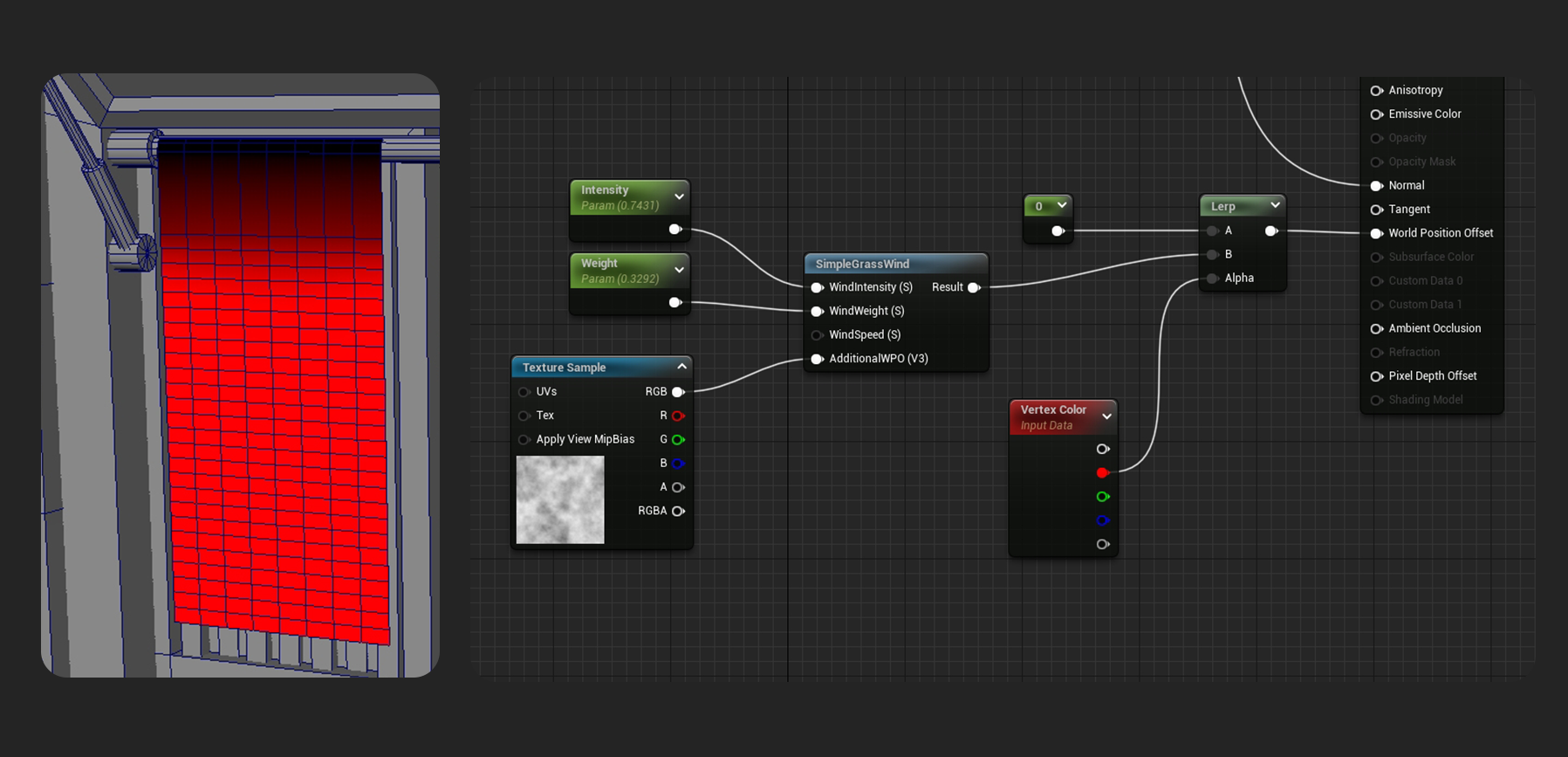Viewport: 1568px width, 757px height.
Task: Click the greyed-out Subsurface Color input pin
Action: point(1377,258)
